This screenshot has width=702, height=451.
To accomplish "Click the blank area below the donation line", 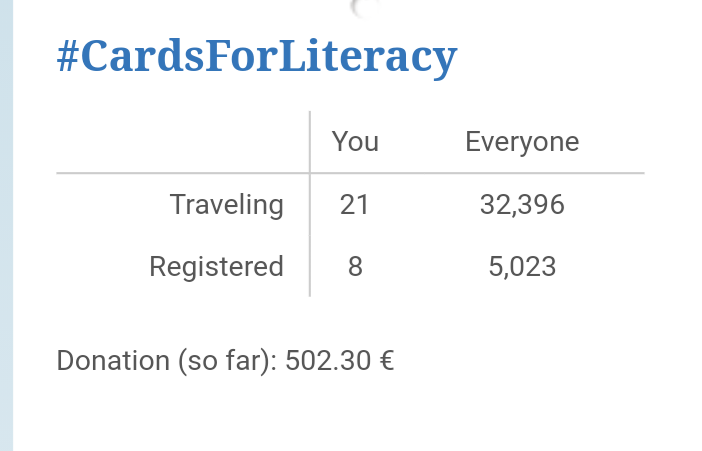I will tap(351, 414).
